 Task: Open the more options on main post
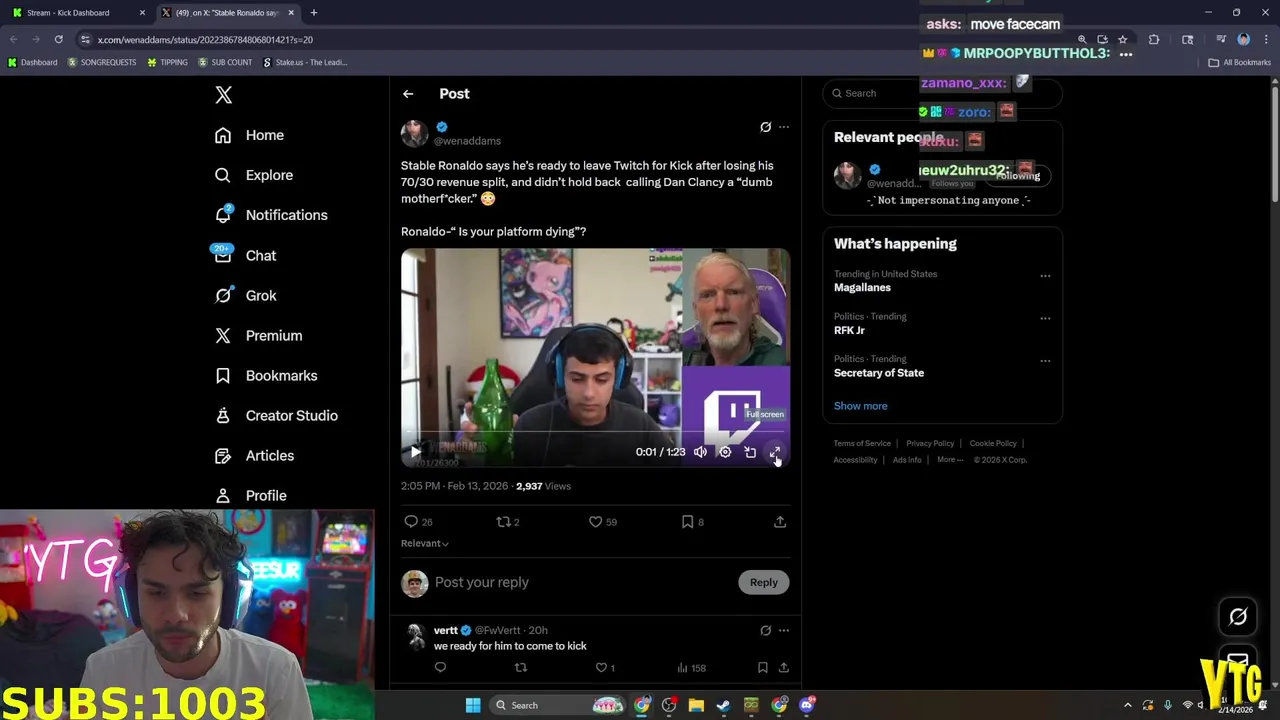click(784, 127)
